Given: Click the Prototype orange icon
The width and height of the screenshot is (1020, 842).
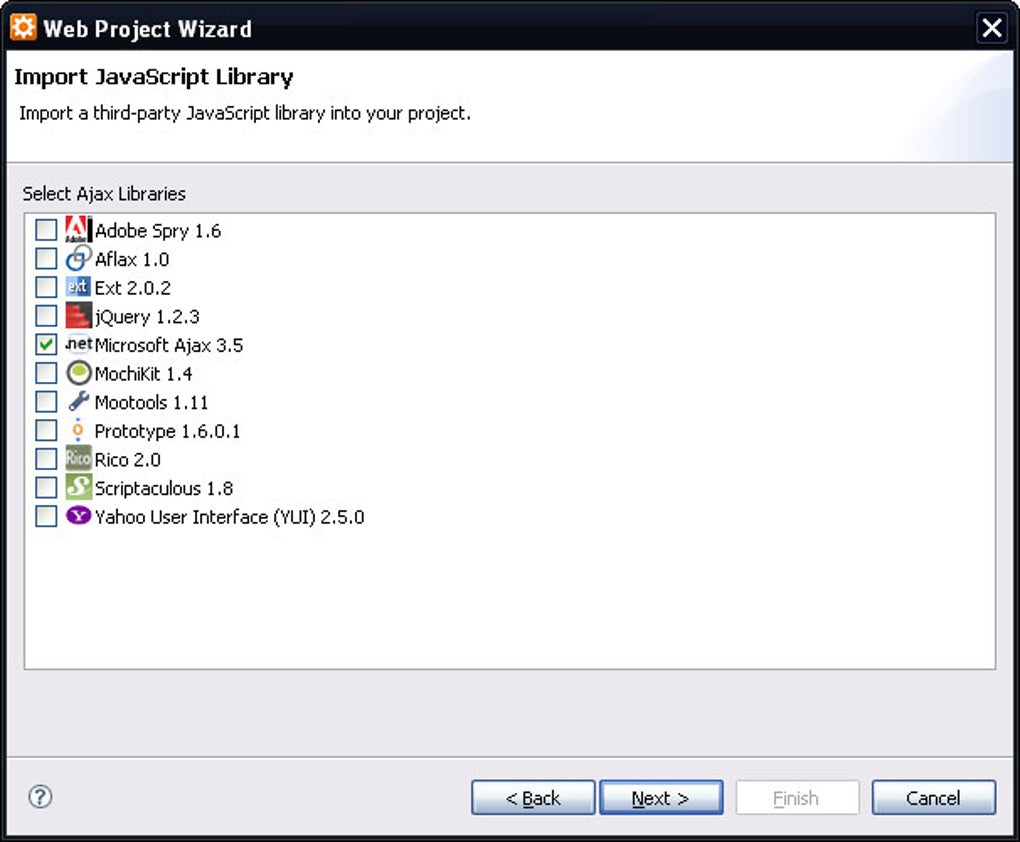Looking at the screenshot, I should pos(78,430).
